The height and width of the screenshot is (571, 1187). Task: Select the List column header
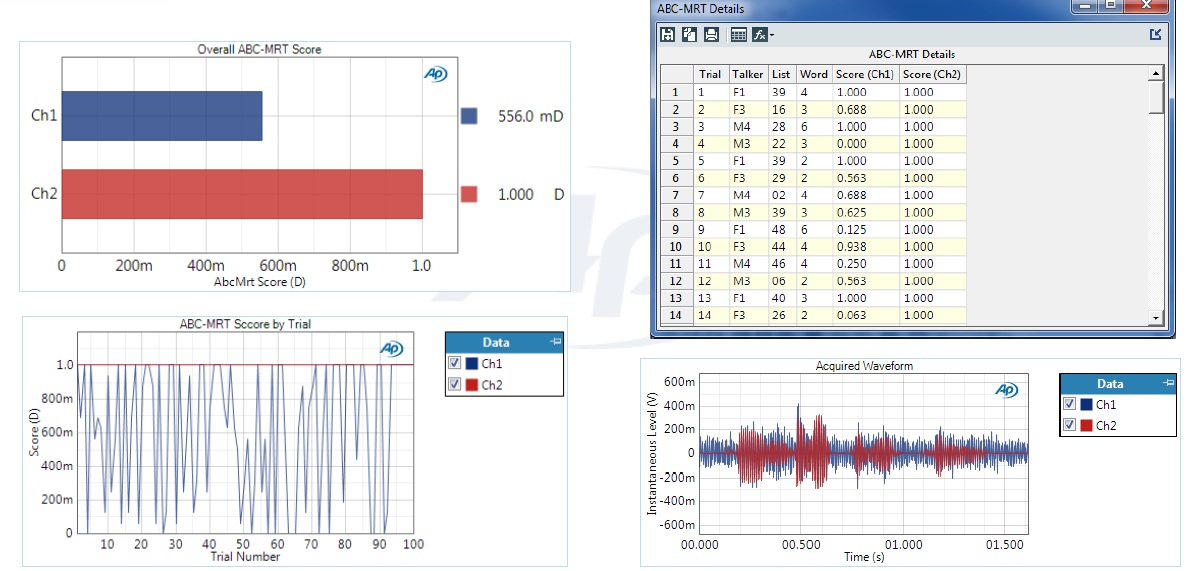coord(782,74)
